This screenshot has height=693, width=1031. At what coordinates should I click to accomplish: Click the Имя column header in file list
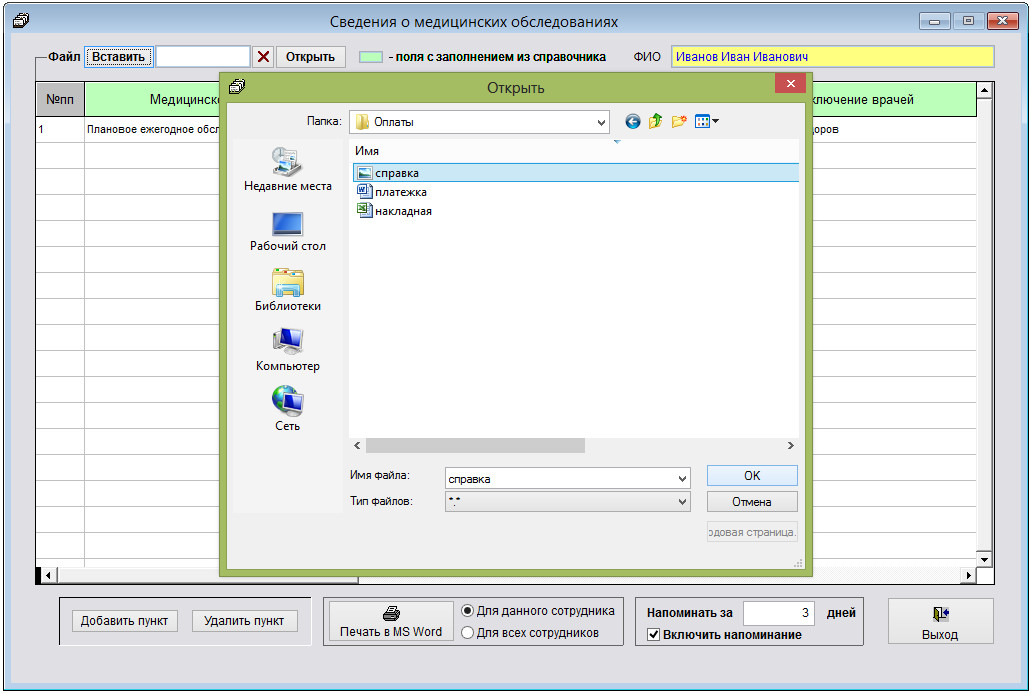(367, 151)
